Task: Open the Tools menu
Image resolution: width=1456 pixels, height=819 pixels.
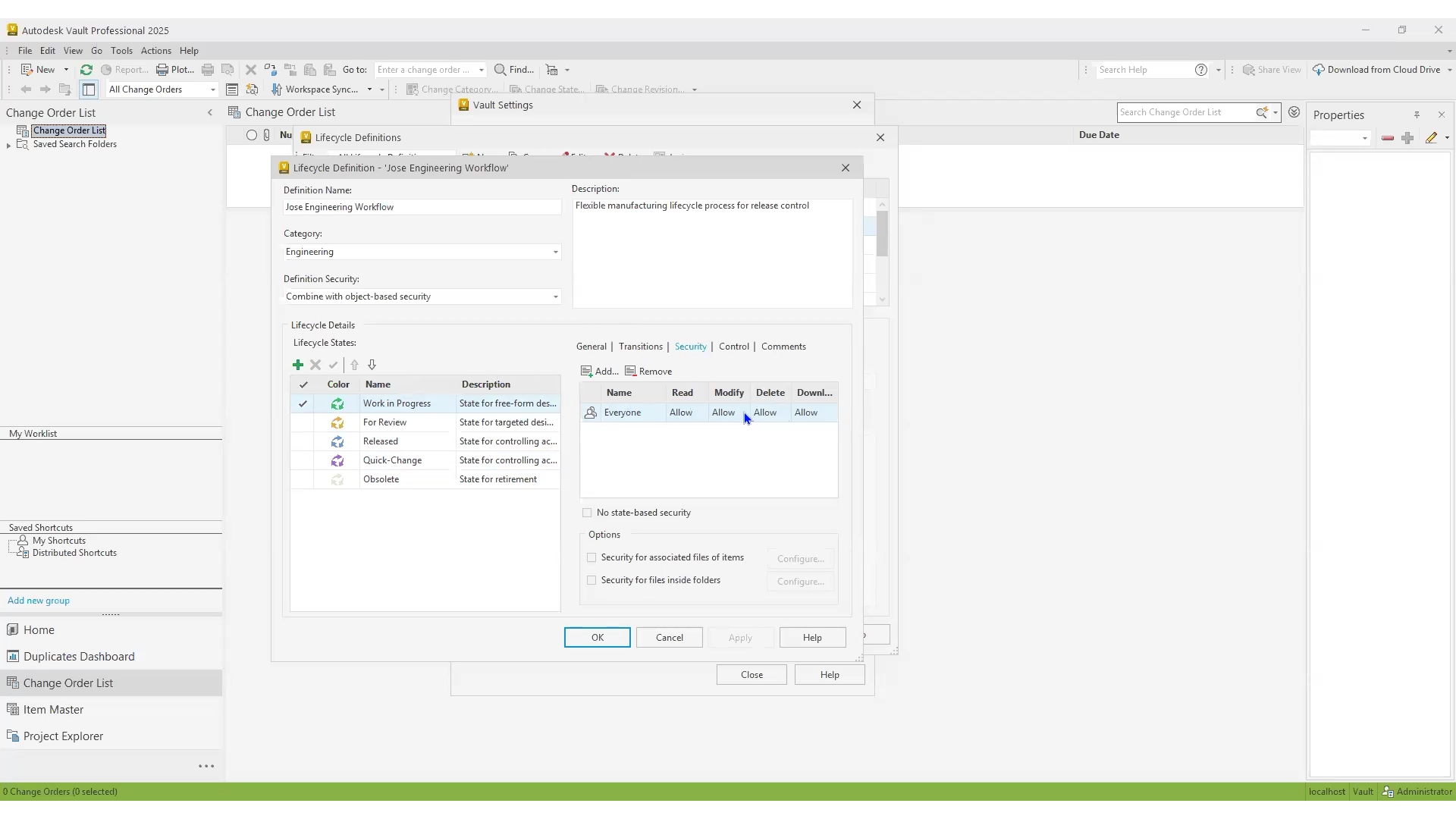Action: tap(121, 51)
